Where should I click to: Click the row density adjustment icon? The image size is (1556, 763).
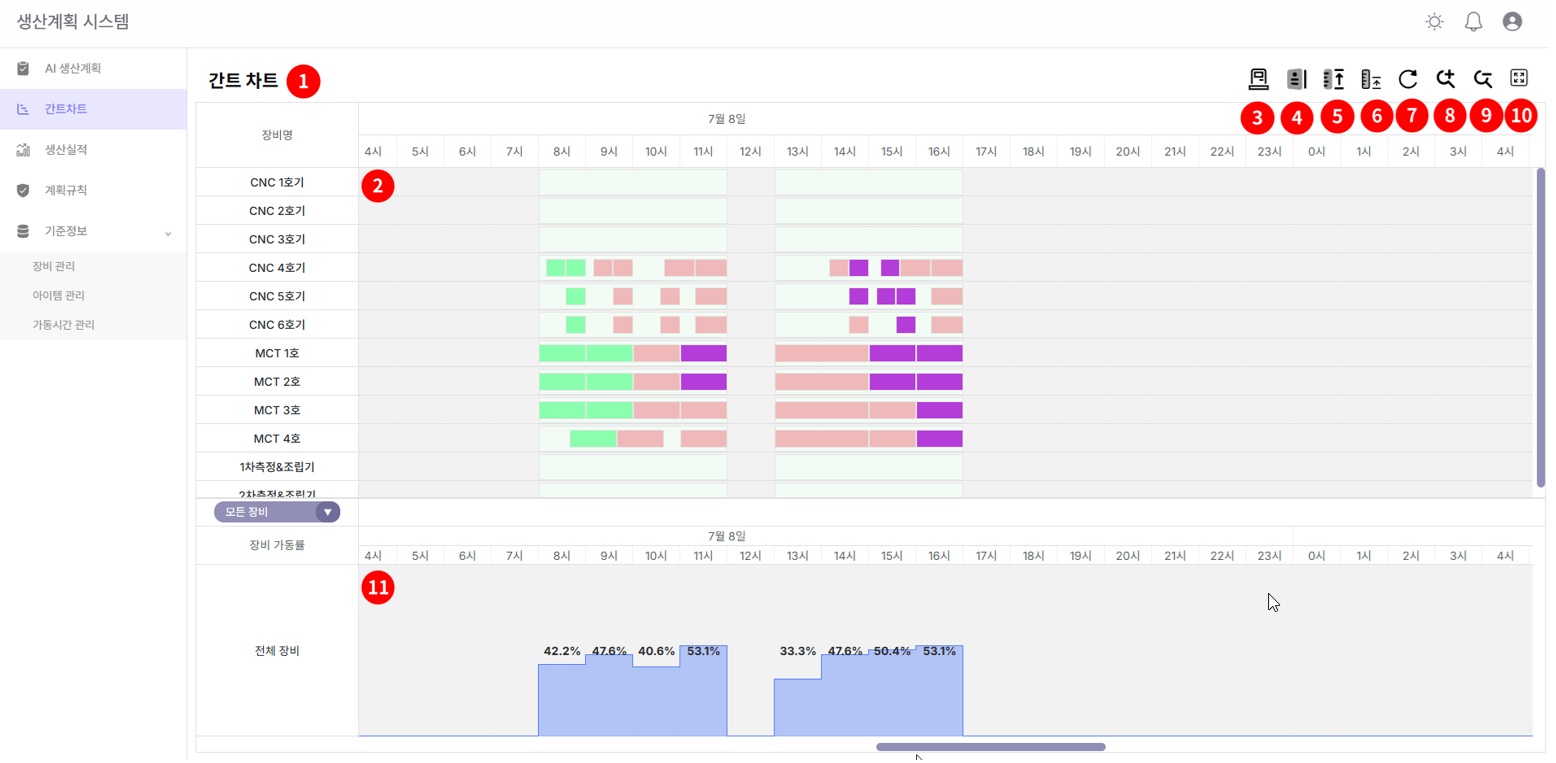(x=1295, y=78)
